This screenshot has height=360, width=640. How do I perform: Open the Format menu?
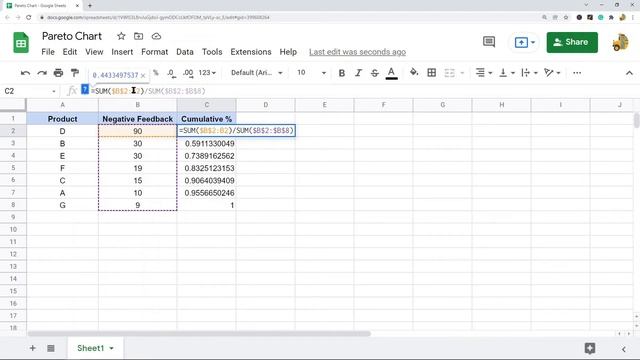[x=154, y=52]
